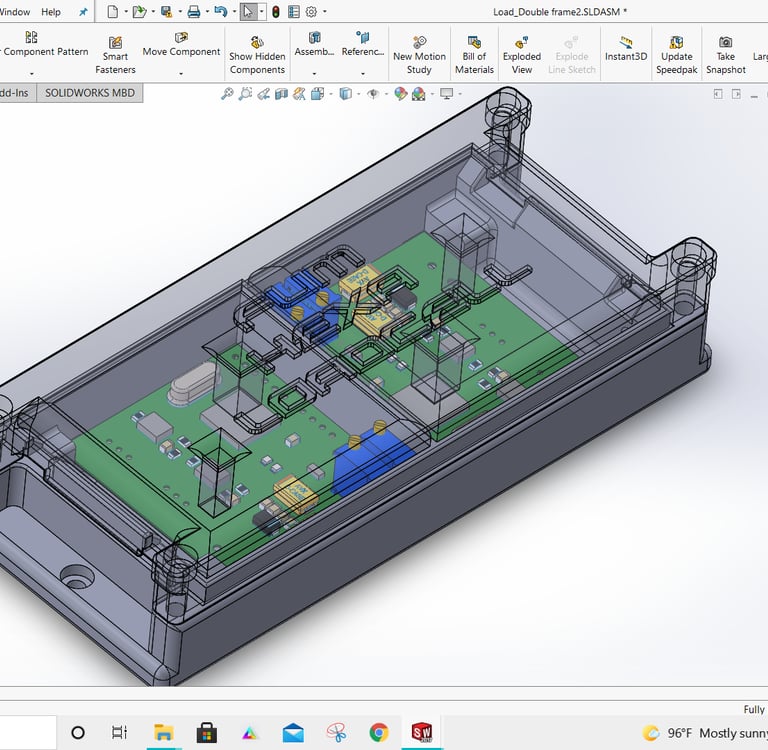Click the Section View icon
This screenshot has height=750, width=768.
click(x=281, y=94)
